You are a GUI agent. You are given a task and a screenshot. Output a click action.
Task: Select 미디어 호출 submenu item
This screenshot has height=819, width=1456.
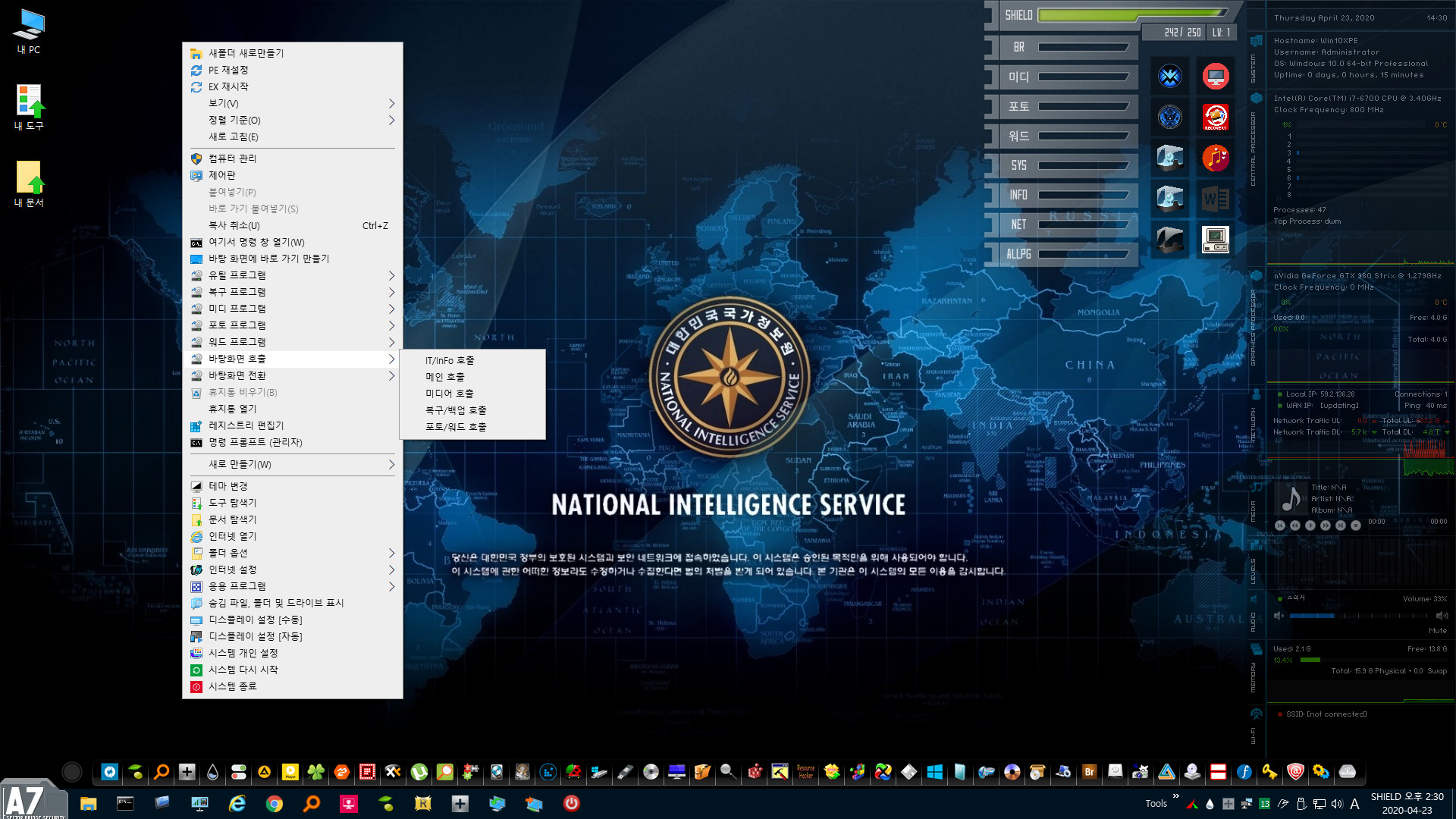pyautogui.click(x=472, y=394)
